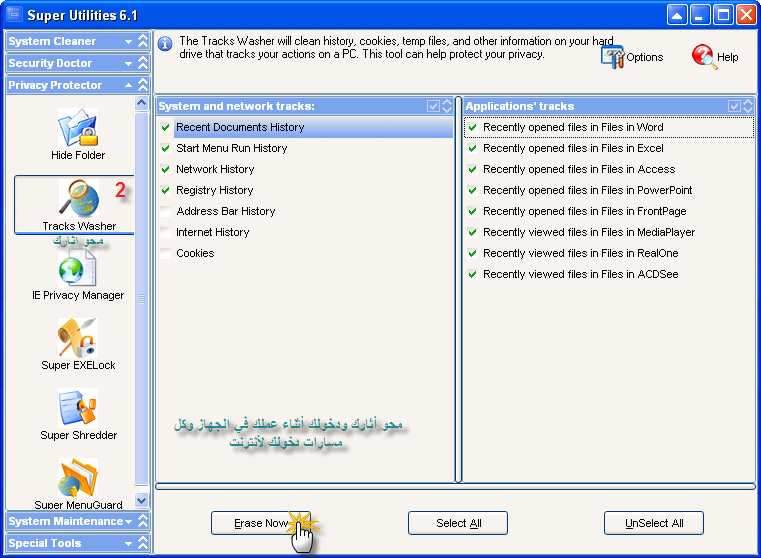Image resolution: width=761 pixels, height=558 pixels.
Task: Collapse System and network tracks panel arrows
Action: click(x=447, y=106)
